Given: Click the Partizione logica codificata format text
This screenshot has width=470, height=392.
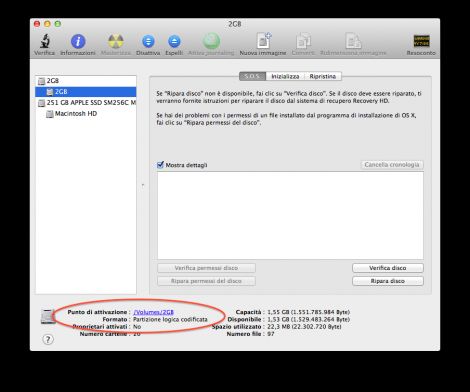Looking at the screenshot, I should point(170,319).
